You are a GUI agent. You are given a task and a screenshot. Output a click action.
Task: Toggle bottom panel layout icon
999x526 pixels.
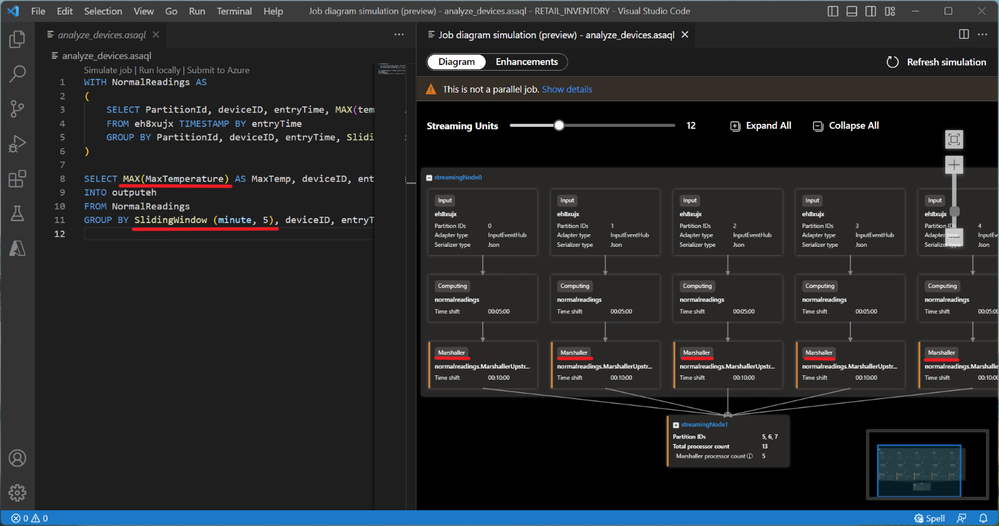click(852, 11)
